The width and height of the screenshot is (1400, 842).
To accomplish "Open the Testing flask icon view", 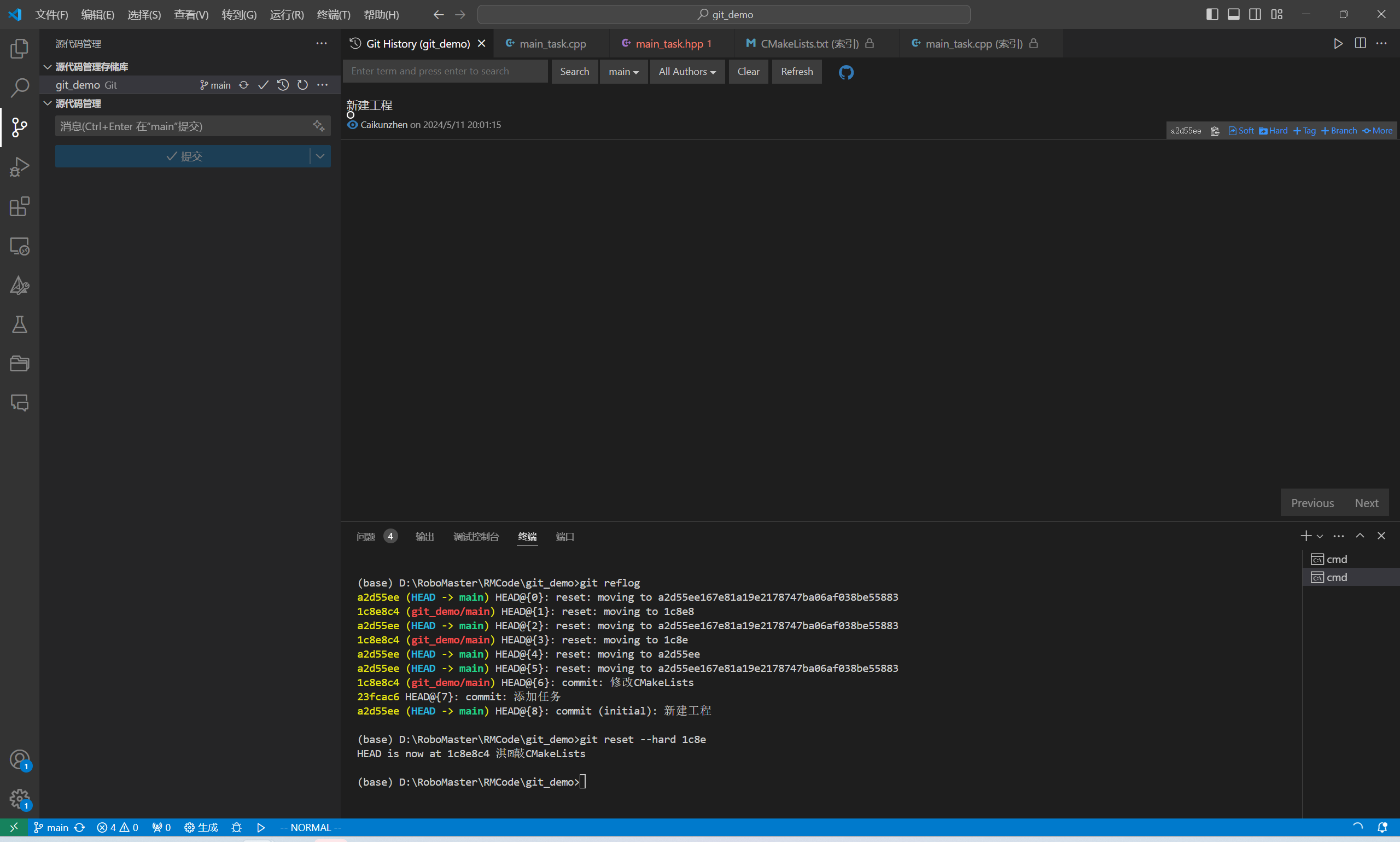I will tap(19, 324).
